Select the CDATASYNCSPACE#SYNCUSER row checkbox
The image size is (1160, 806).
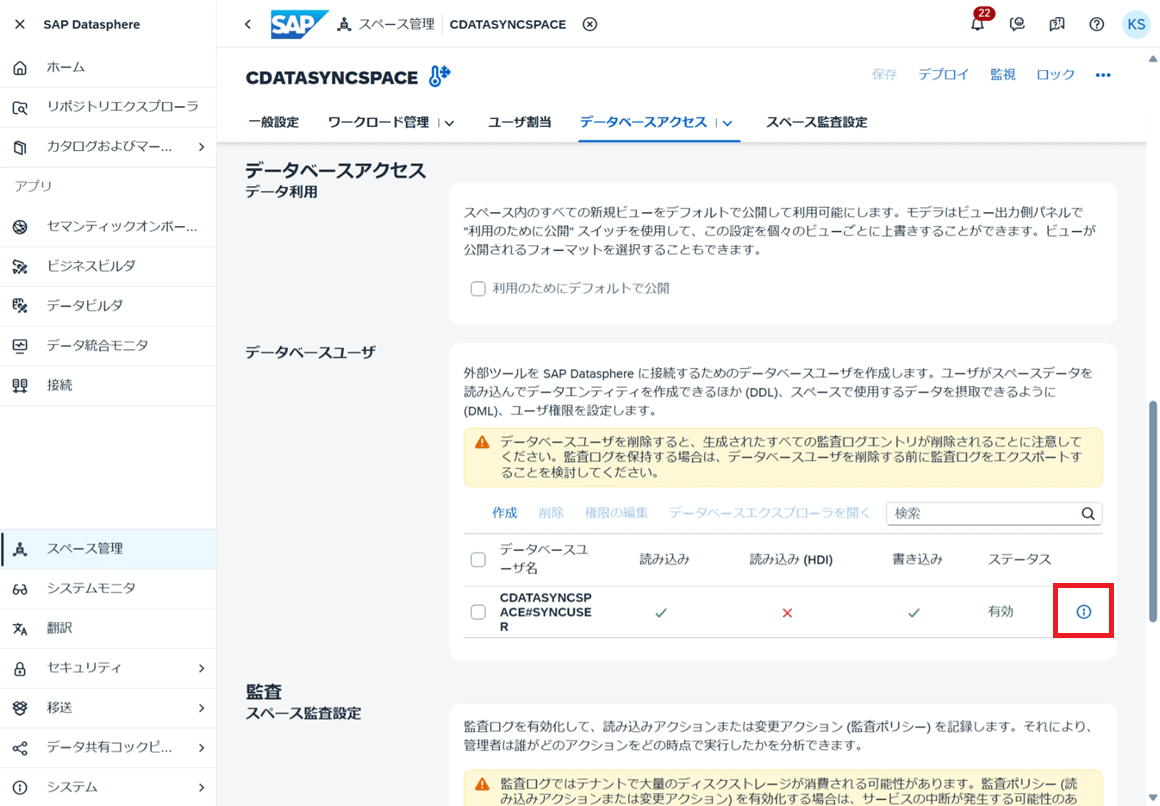478,612
